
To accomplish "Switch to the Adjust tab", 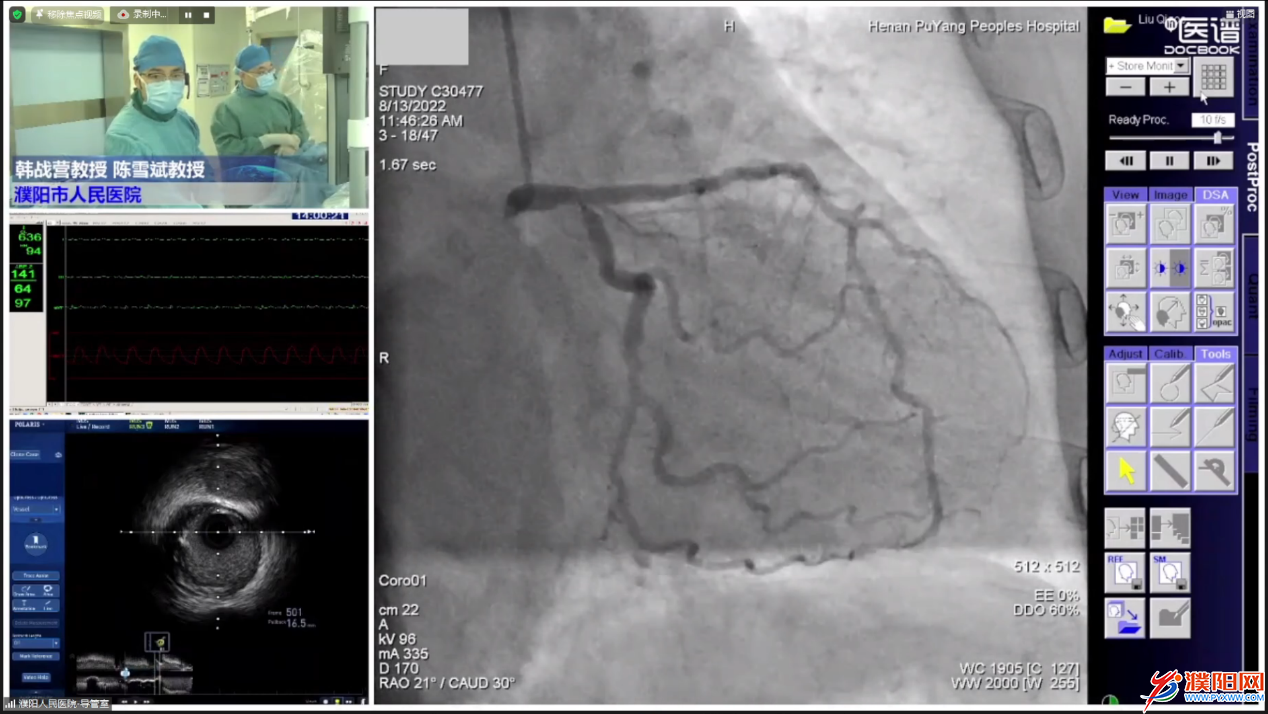I will [x=1125, y=354].
